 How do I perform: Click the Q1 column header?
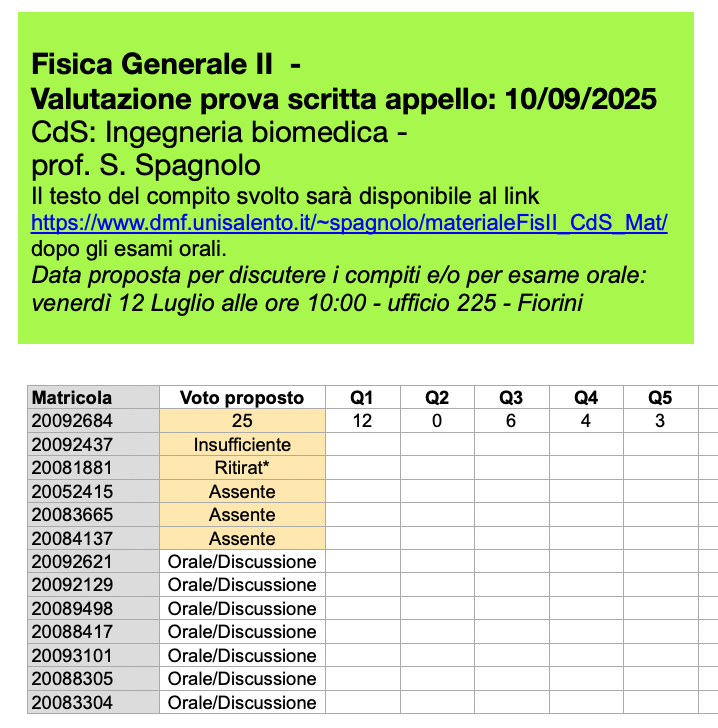(x=362, y=398)
